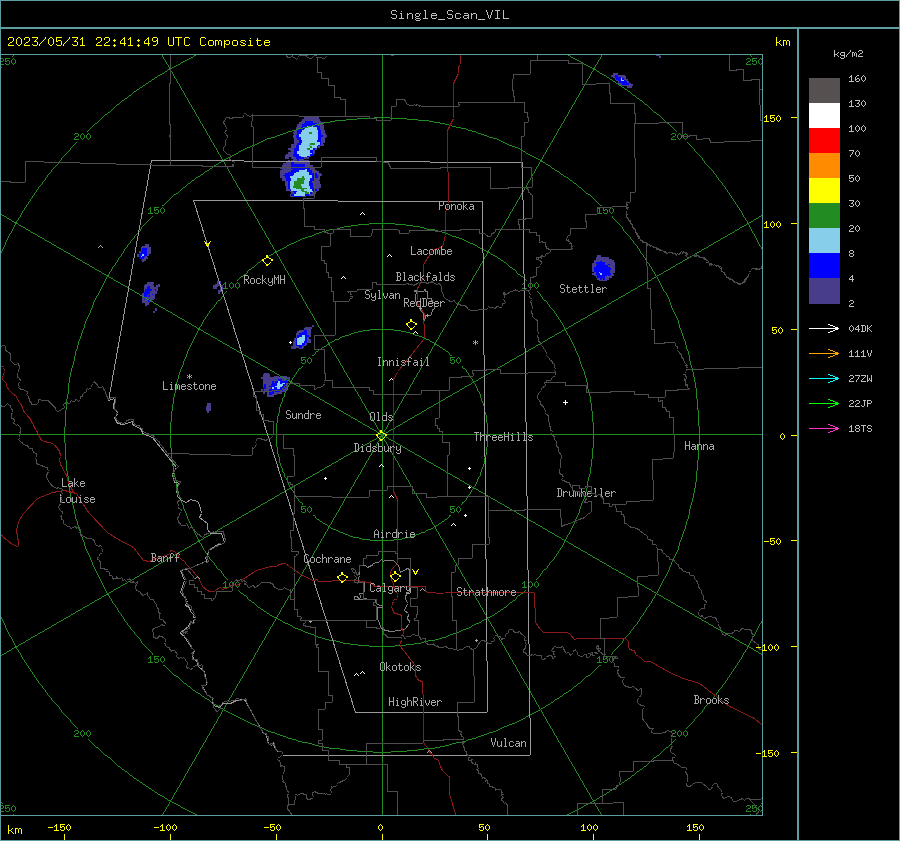This screenshot has height=841, width=900.
Task: Click the Hanna label
Action: (699, 446)
